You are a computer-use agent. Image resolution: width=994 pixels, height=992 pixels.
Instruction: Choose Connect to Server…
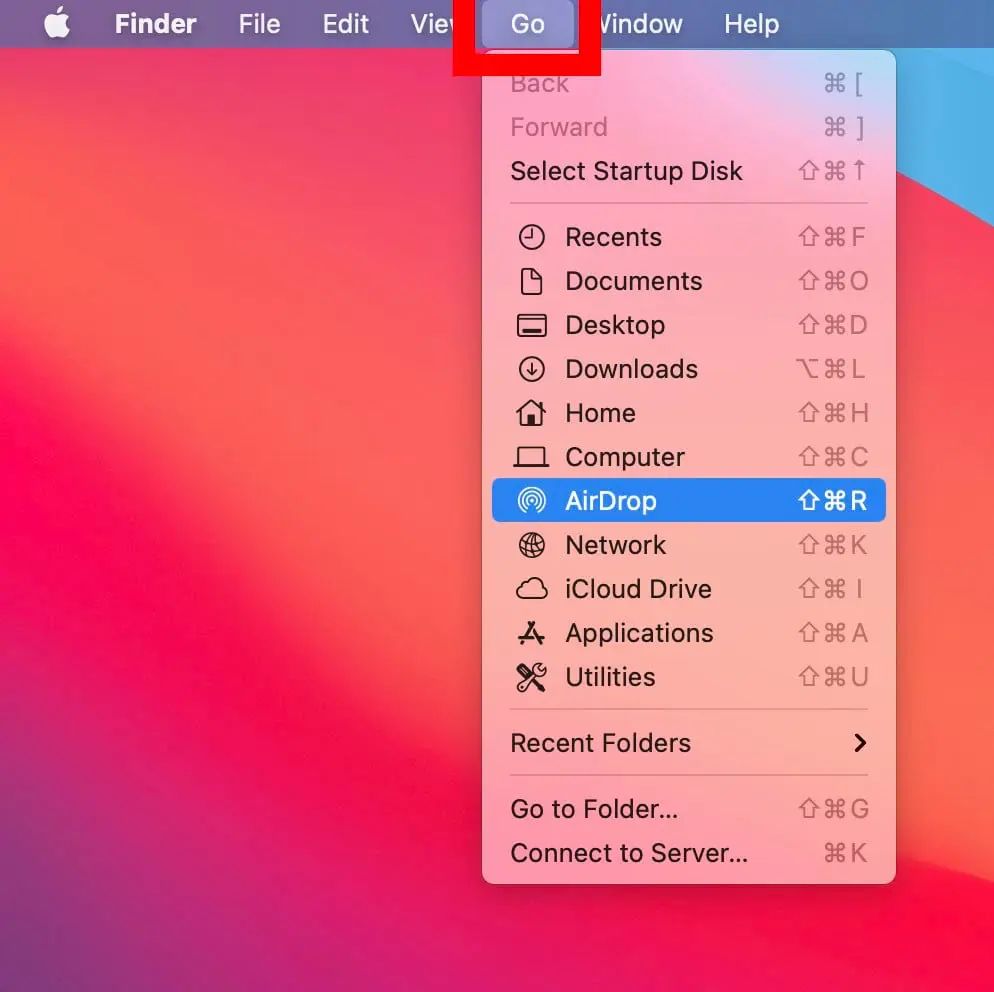point(688,853)
